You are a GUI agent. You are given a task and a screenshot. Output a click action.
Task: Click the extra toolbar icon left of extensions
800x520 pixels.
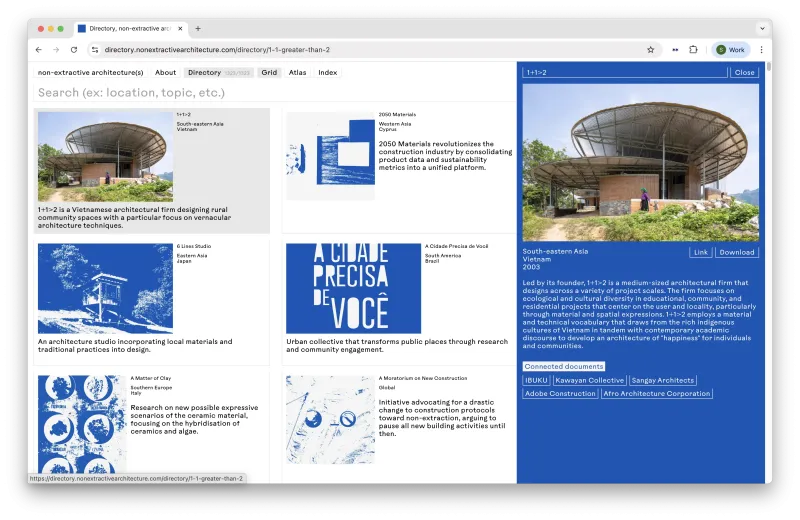click(x=675, y=49)
